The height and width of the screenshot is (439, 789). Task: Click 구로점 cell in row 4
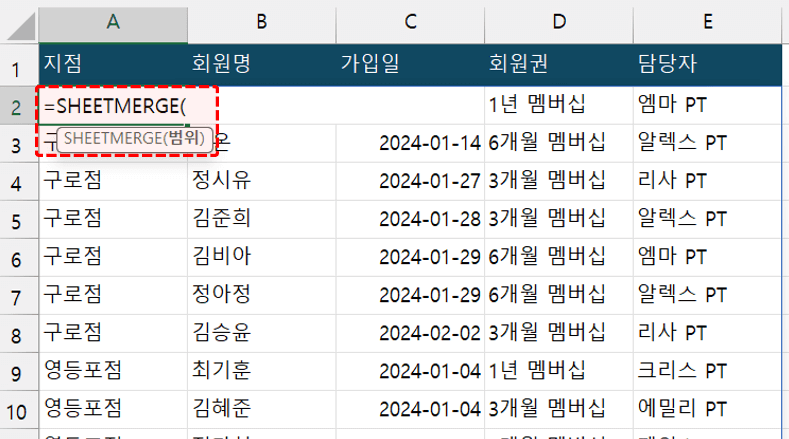click(x=113, y=182)
